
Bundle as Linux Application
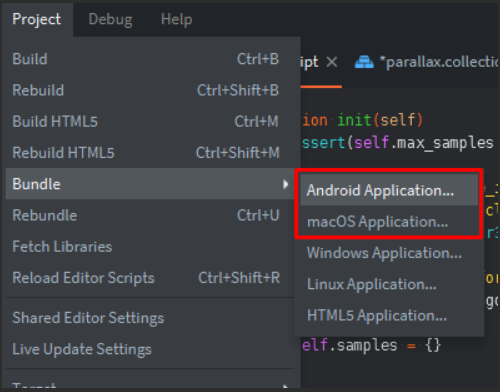tap(389, 284)
